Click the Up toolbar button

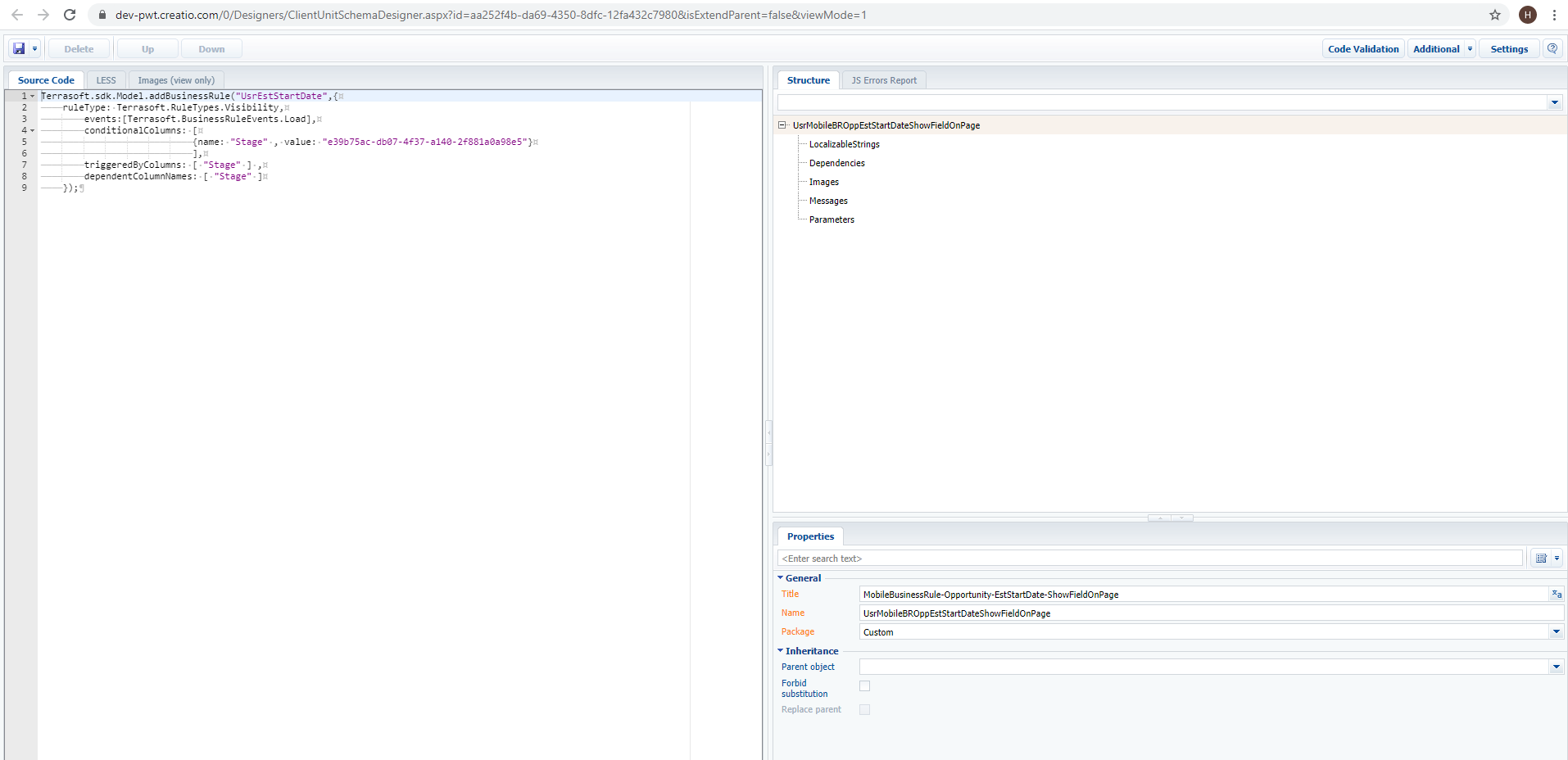(147, 49)
